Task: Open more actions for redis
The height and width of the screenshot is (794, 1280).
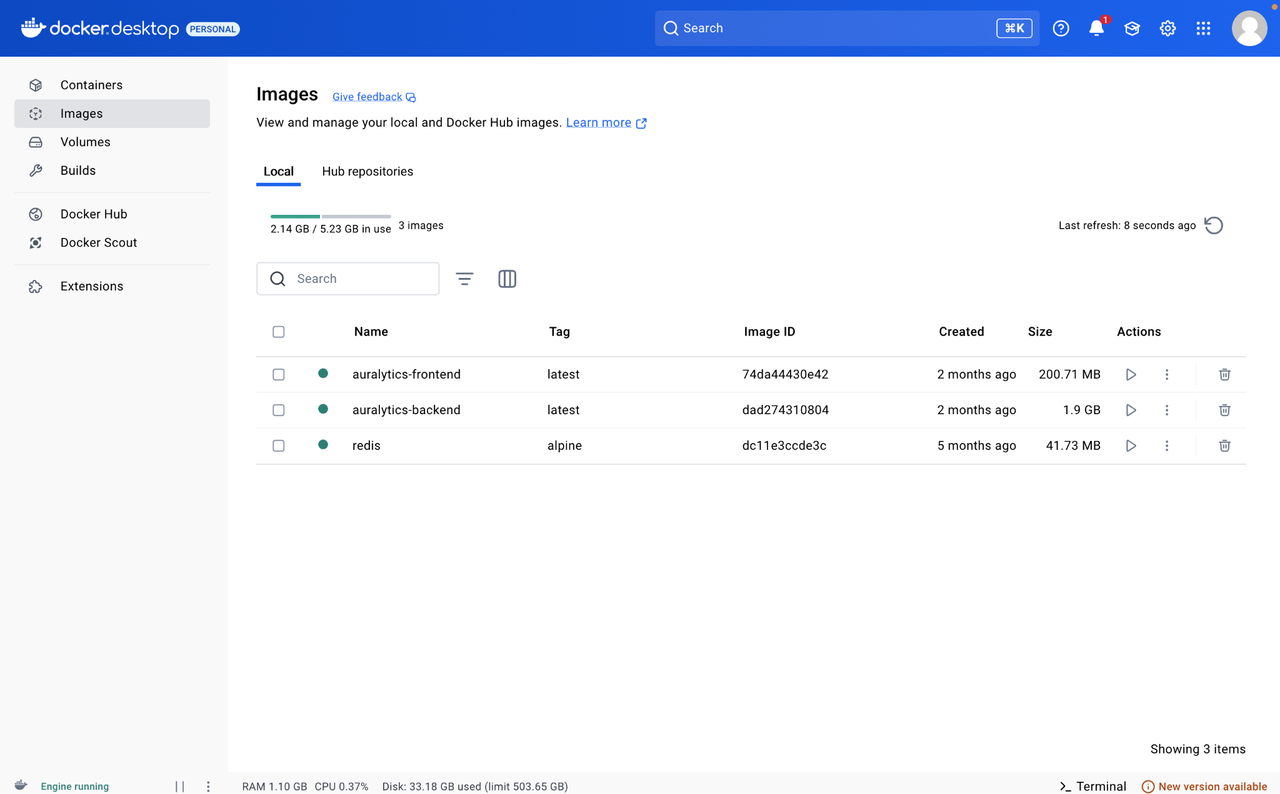Action: coord(1167,446)
